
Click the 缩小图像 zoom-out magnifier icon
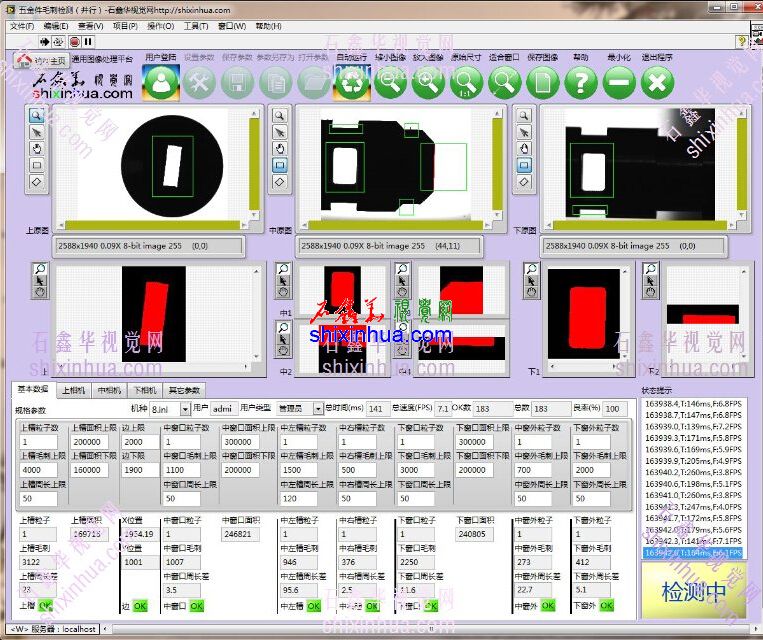pyautogui.click(x=389, y=82)
